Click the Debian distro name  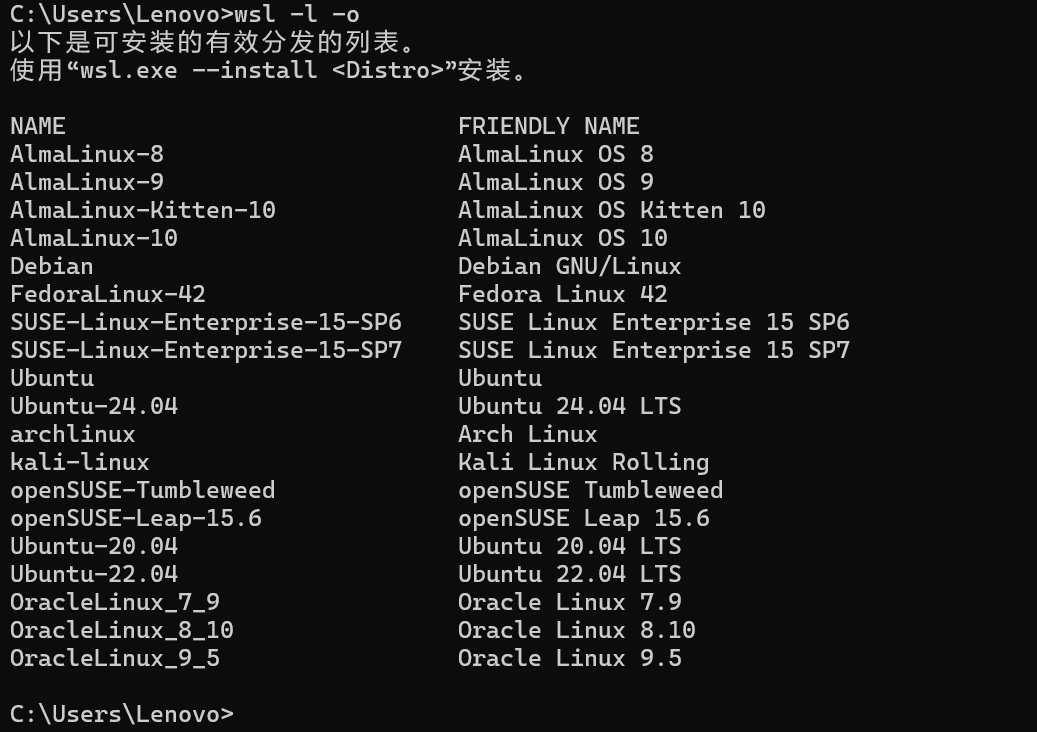52,266
